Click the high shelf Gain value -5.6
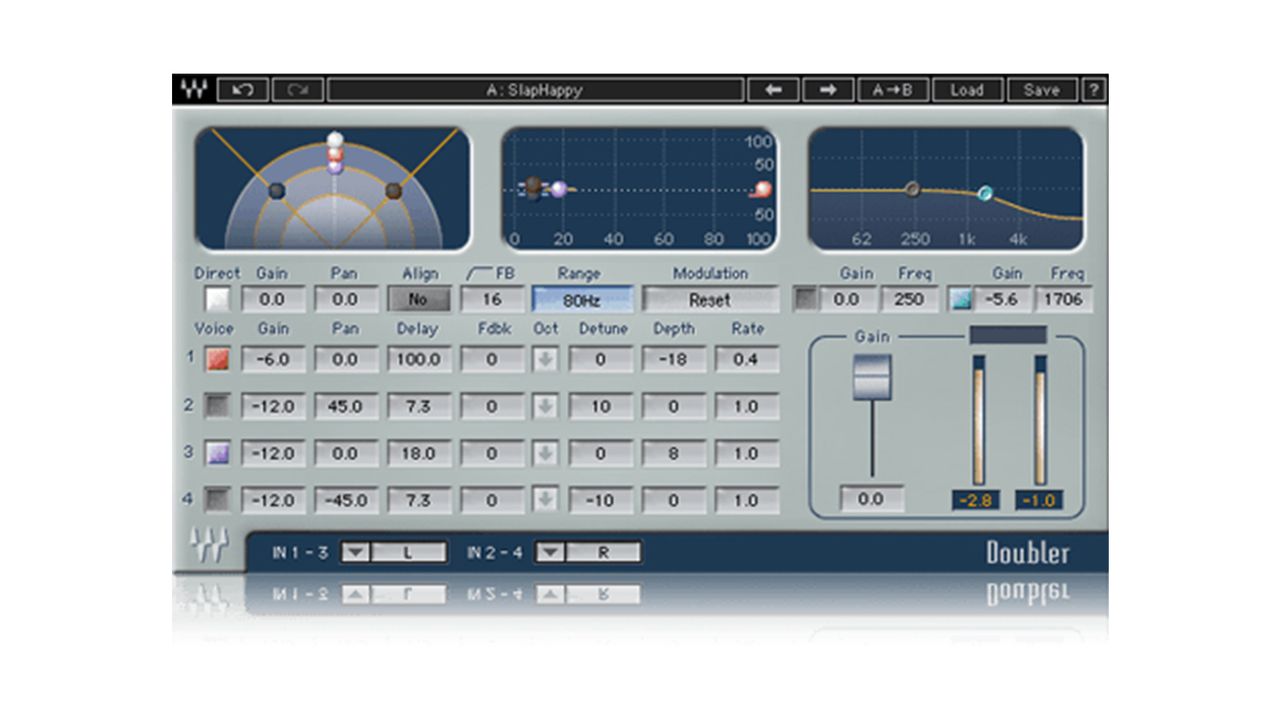This screenshot has height=720, width=1280. [x=1001, y=299]
